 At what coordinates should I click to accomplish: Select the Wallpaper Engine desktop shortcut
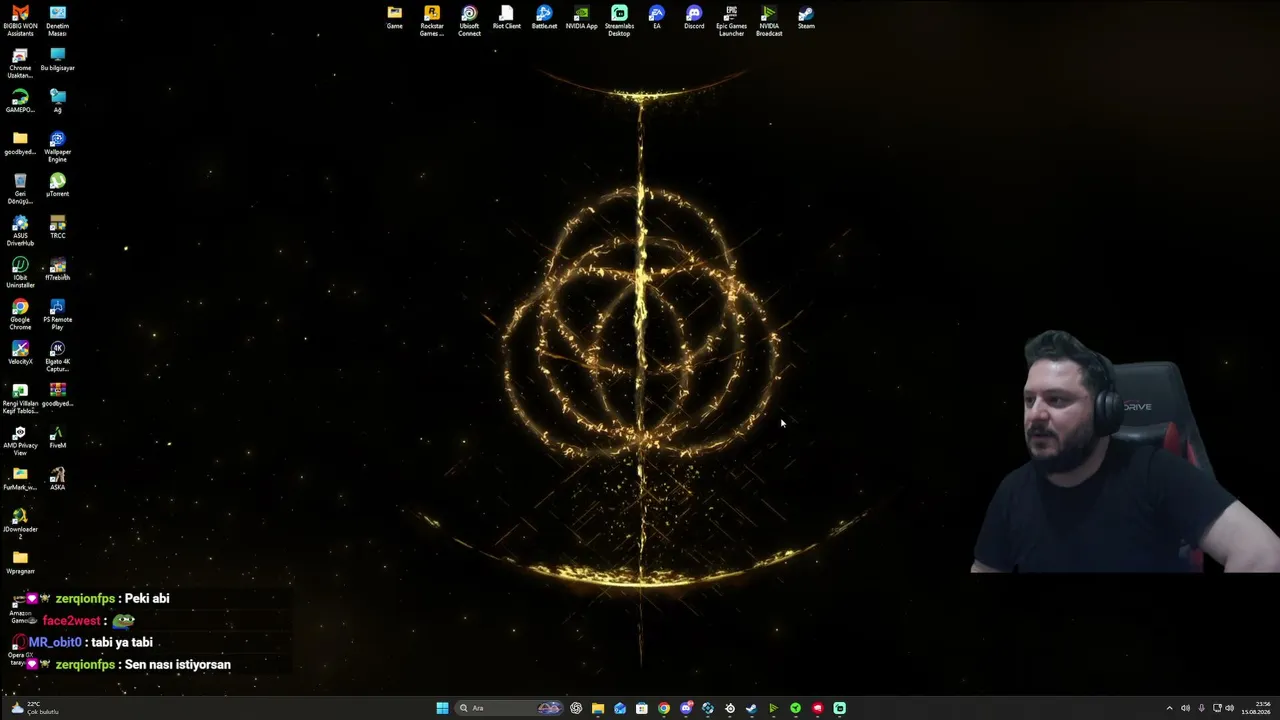click(x=58, y=147)
